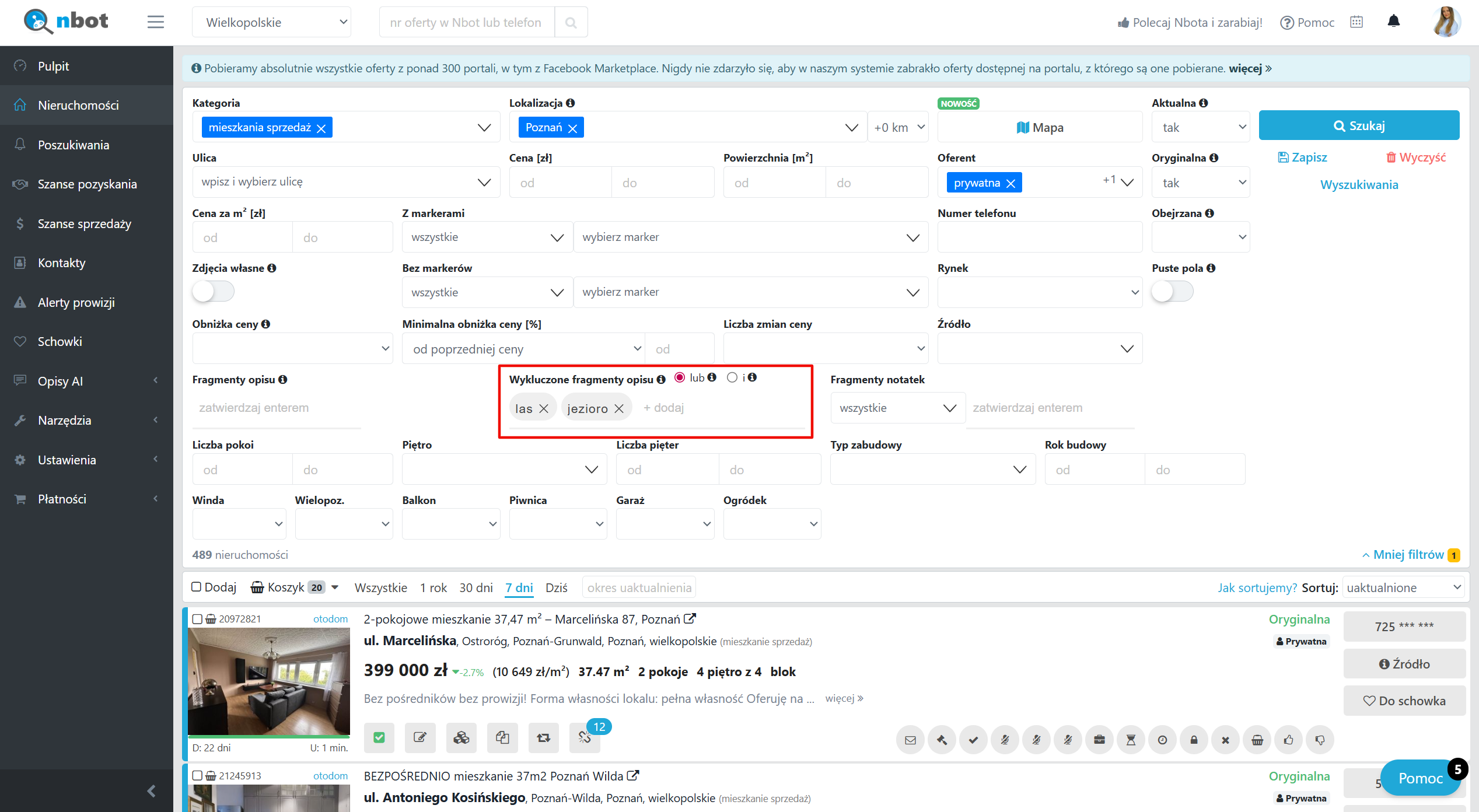This screenshot has width=1479, height=812.
Task: Click the Szukaj search button
Action: (1358, 125)
